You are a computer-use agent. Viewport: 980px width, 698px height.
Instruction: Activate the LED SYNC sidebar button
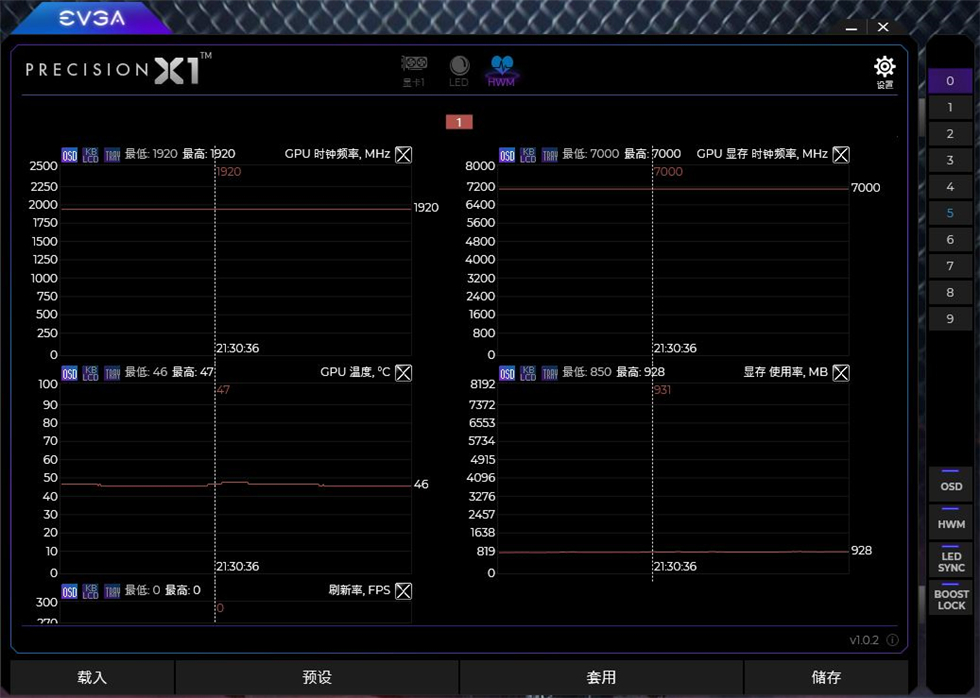[949, 561]
